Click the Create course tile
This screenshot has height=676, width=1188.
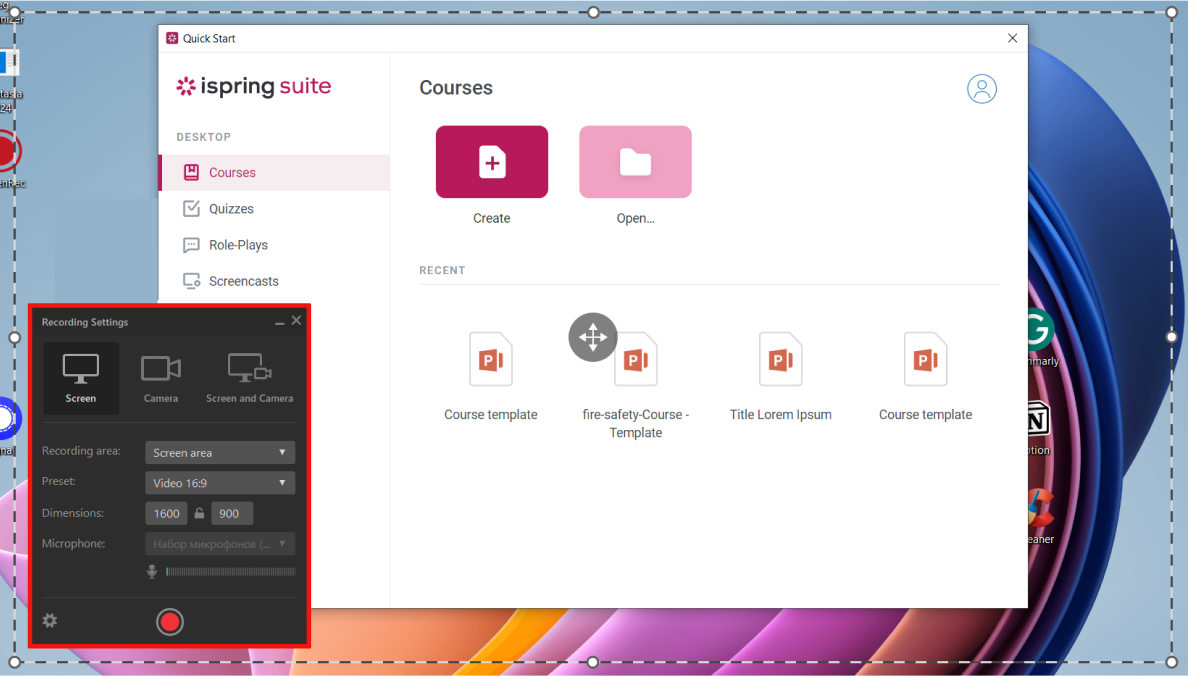click(x=492, y=162)
